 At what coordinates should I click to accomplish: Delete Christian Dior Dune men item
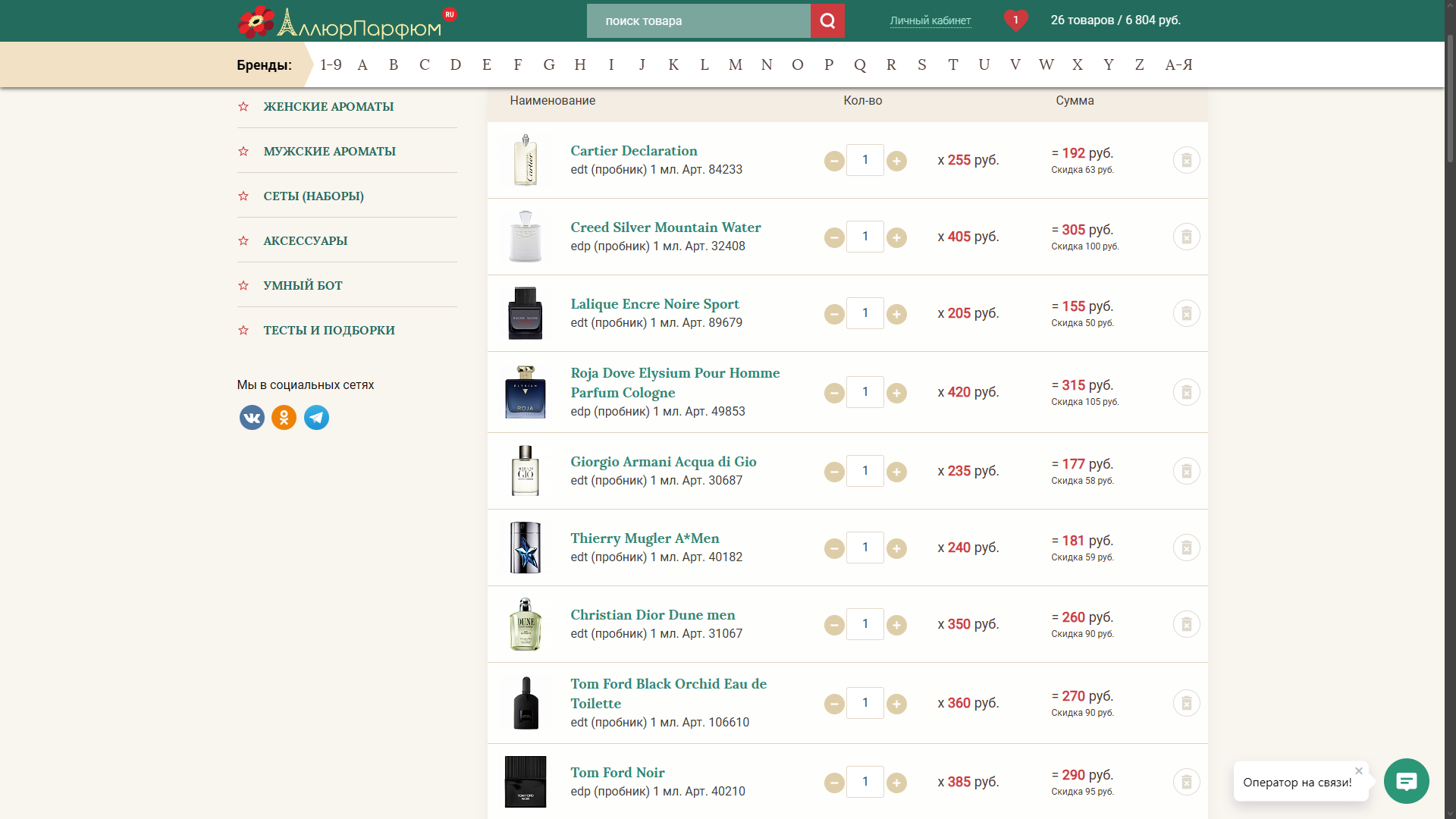pos(1187,624)
